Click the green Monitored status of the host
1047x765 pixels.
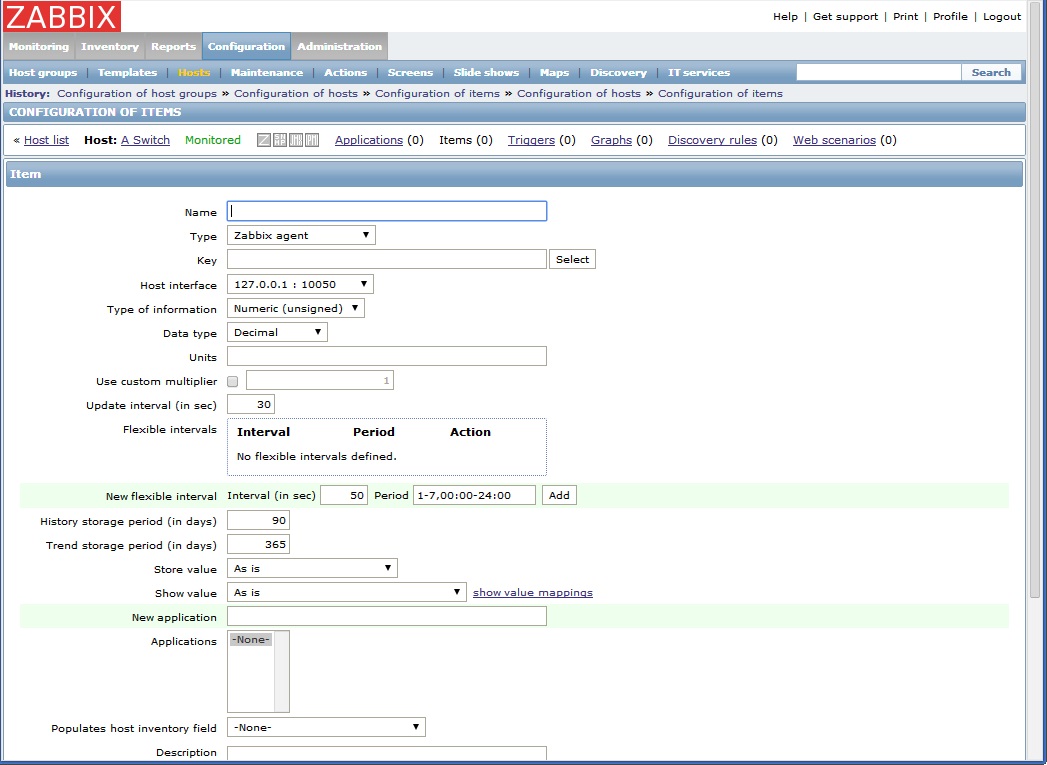212,140
